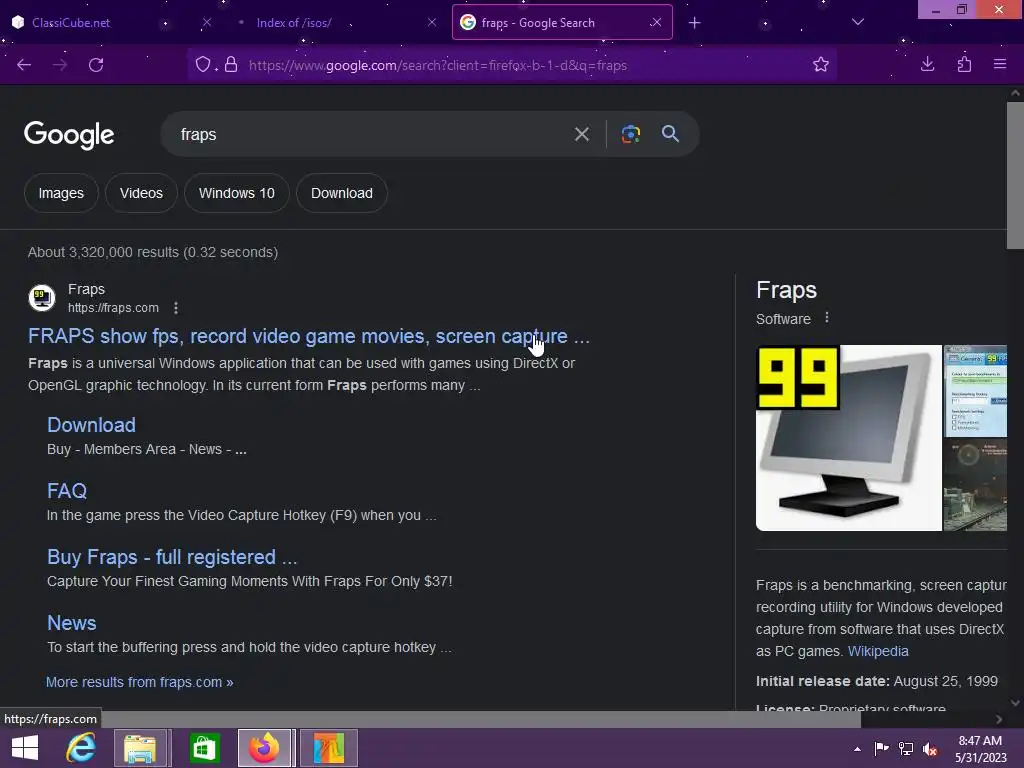Bookmark this page with the star
Screen dimensions: 1024x768
[x=821, y=65]
